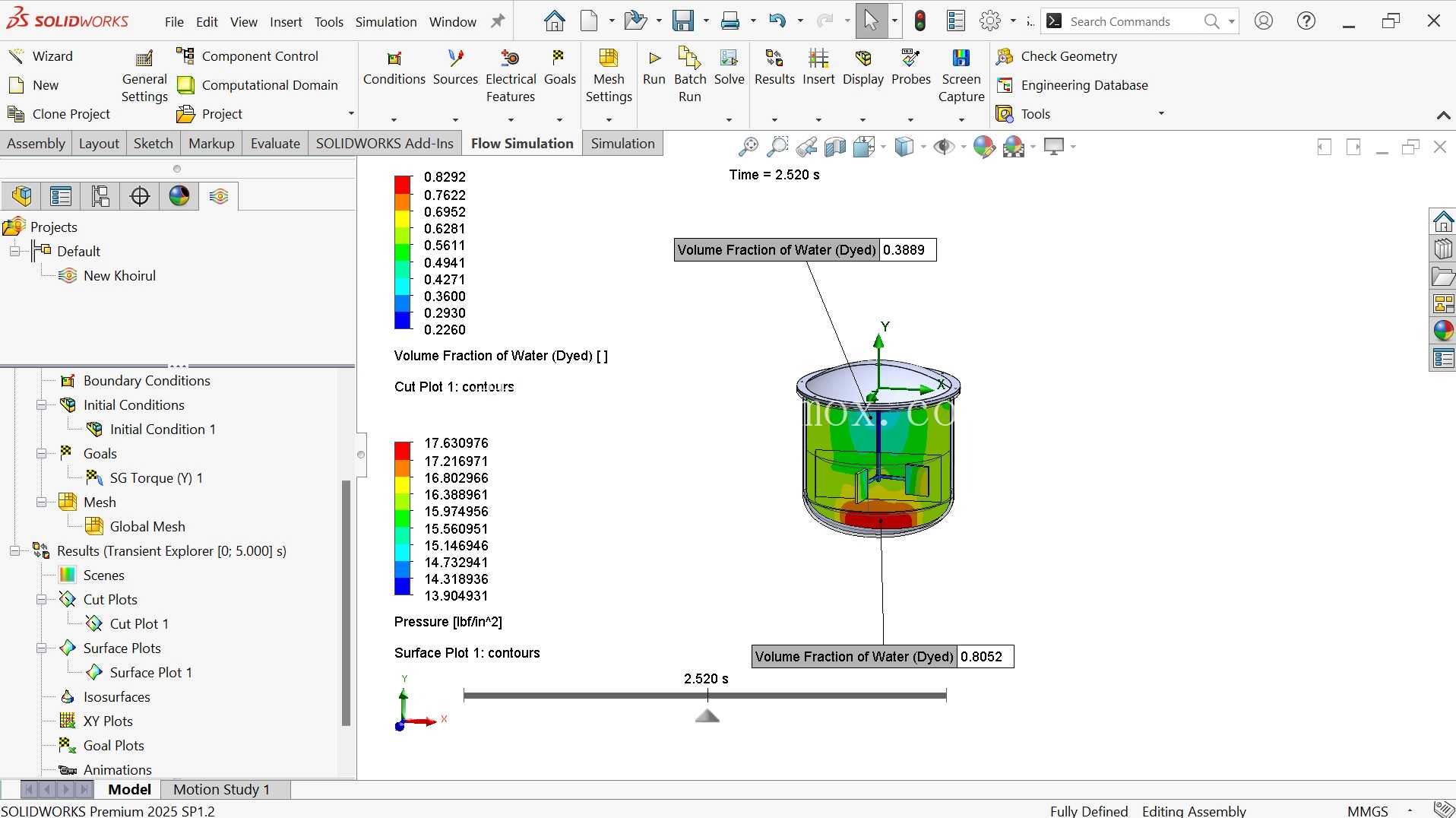The image size is (1456, 818).
Task: Click the feature tree vertical scrollbar
Action: 346,602
